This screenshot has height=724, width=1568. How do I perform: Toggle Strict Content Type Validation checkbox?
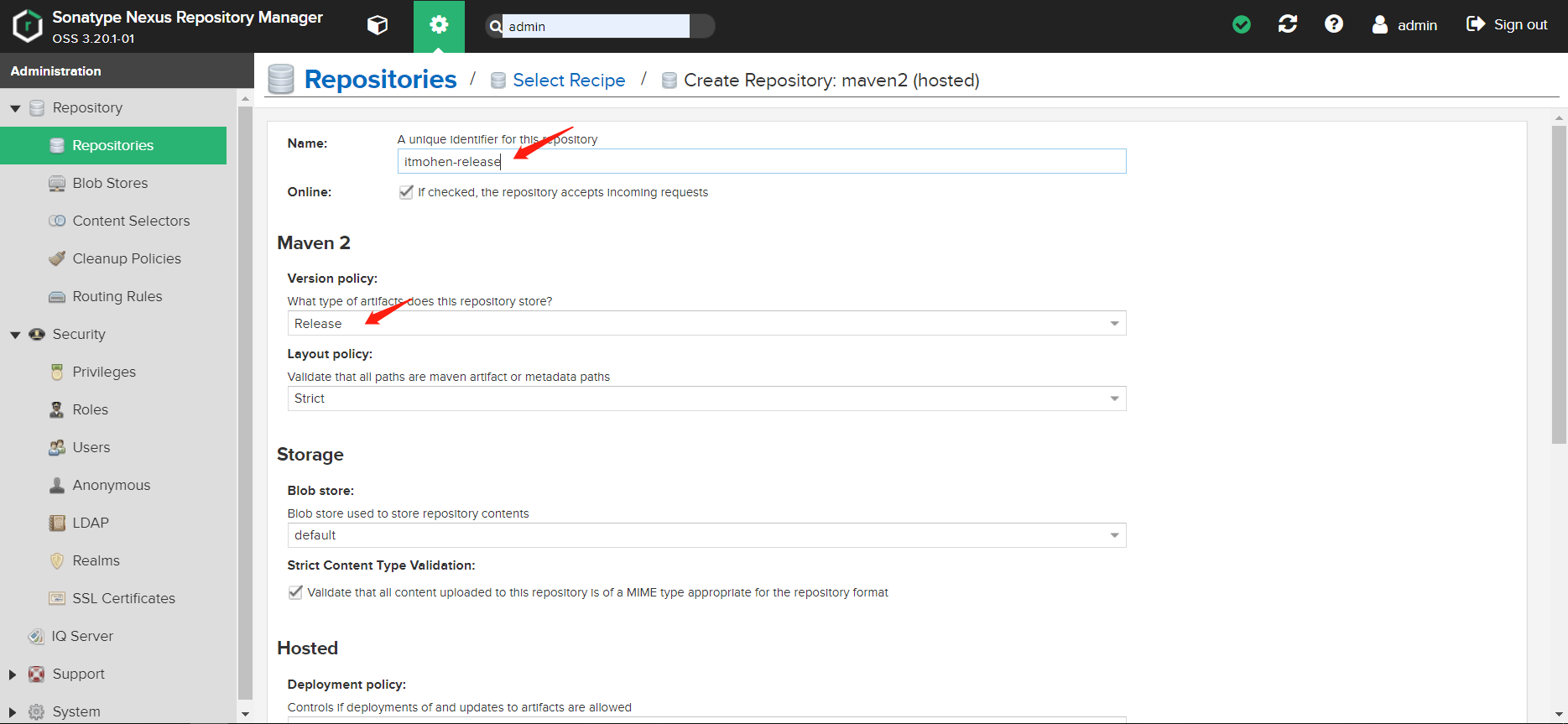coord(295,592)
